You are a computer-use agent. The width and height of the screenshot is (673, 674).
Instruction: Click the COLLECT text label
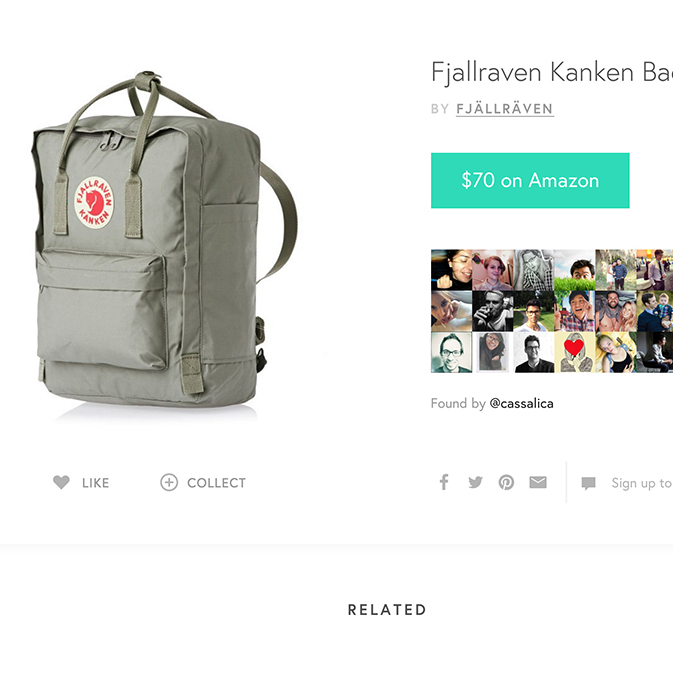[217, 483]
